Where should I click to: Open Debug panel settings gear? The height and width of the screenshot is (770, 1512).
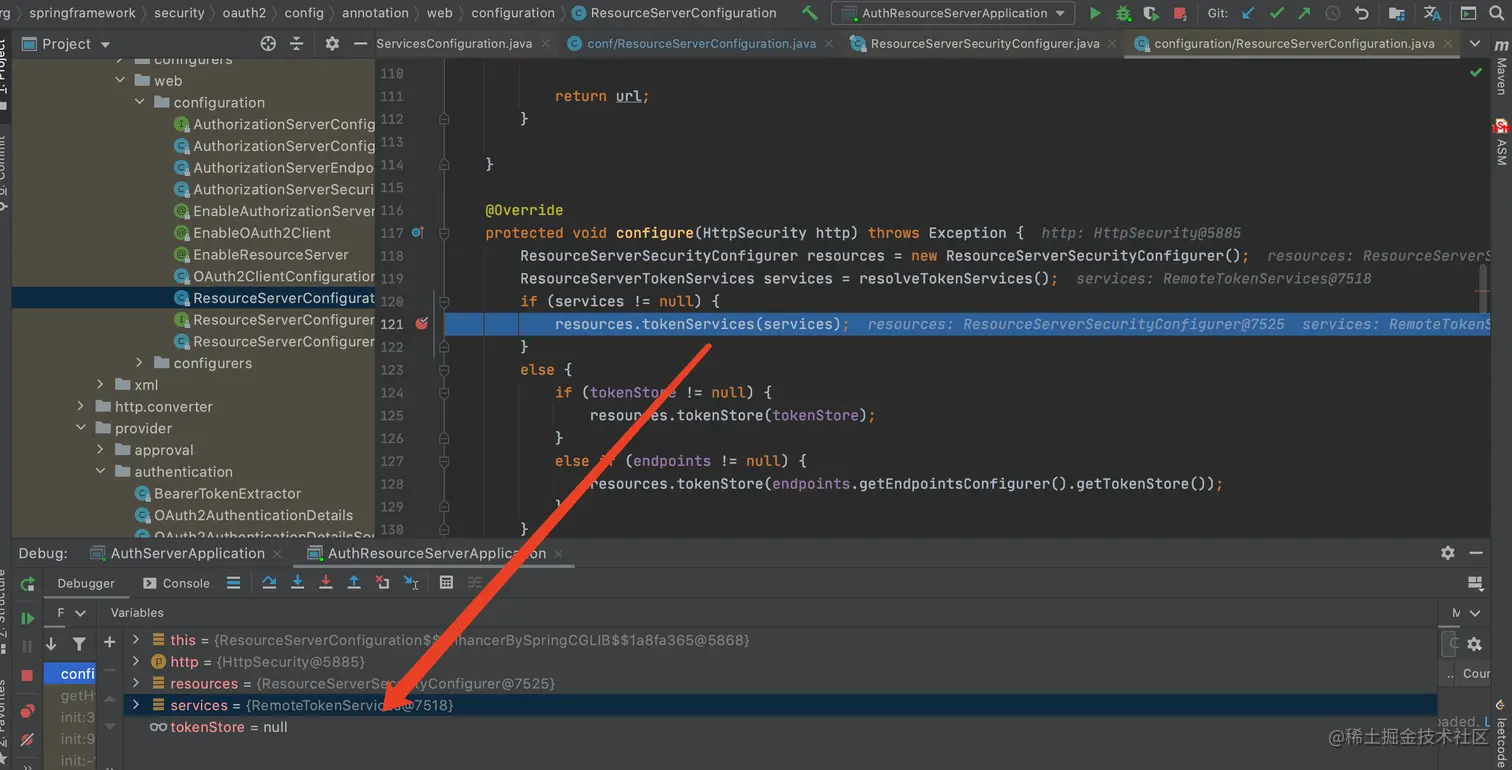click(x=1447, y=552)
